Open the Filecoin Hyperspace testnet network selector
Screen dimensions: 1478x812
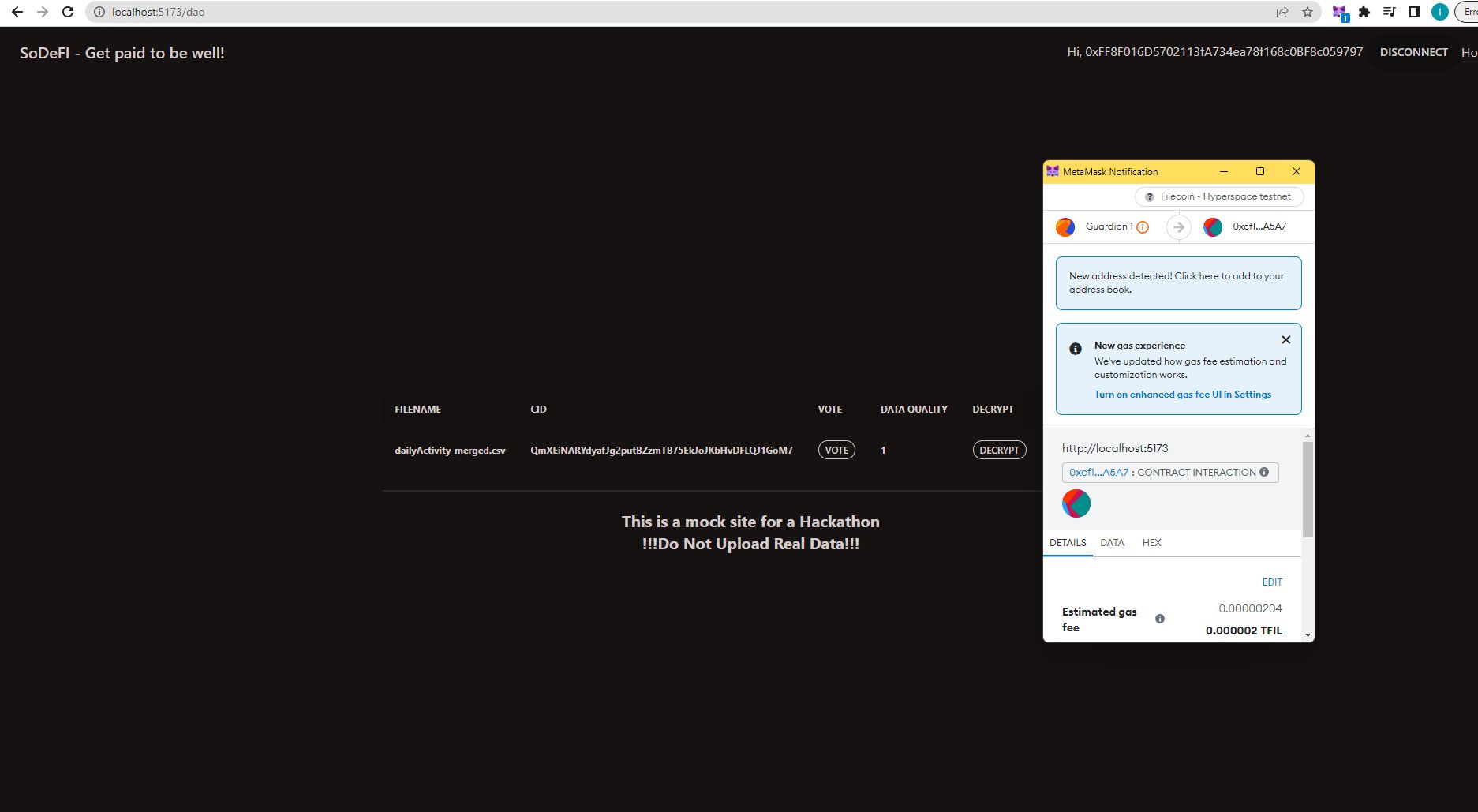1218,196
